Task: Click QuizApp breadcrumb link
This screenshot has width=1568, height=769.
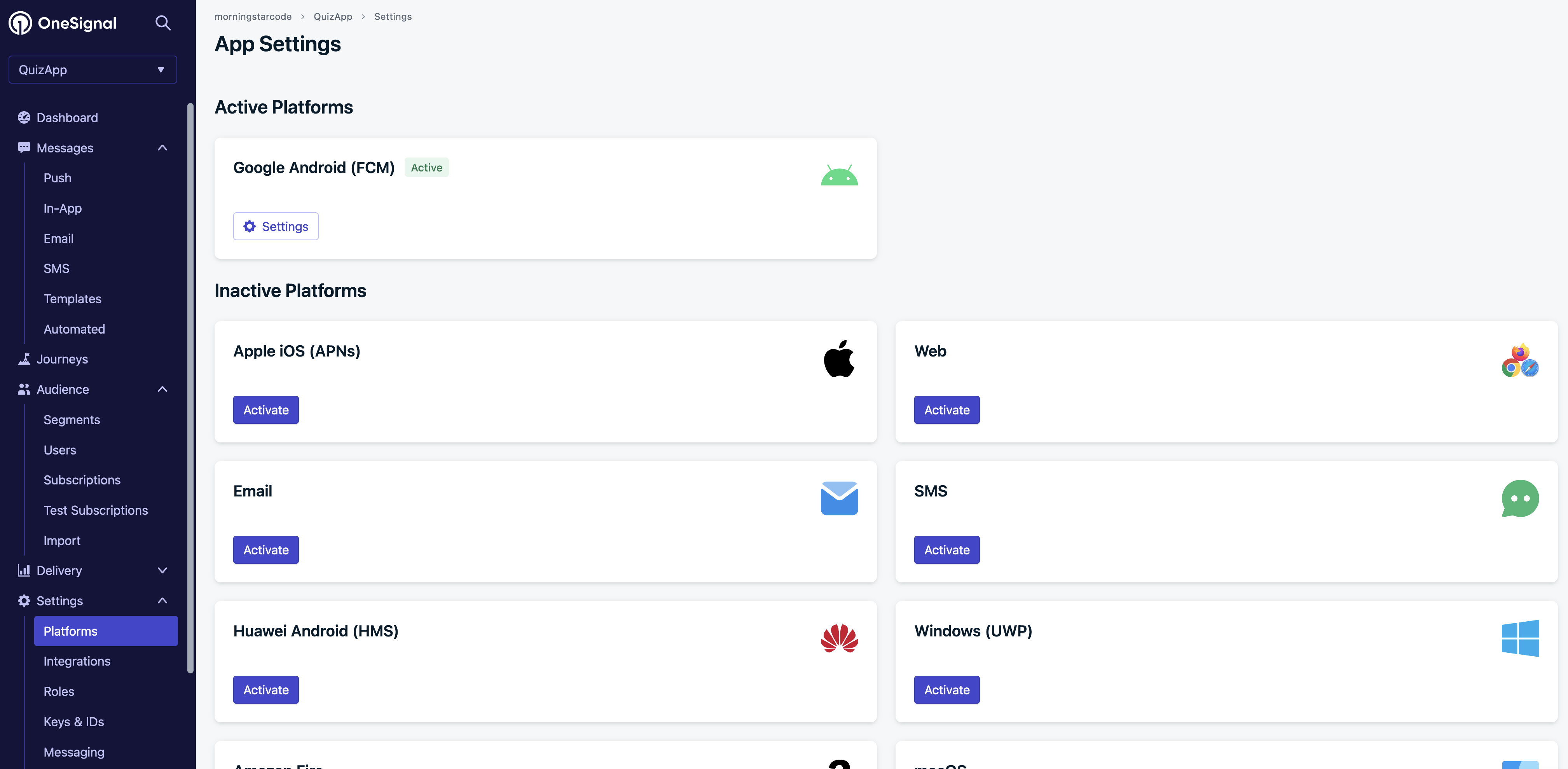Action: tap(333, 16)
